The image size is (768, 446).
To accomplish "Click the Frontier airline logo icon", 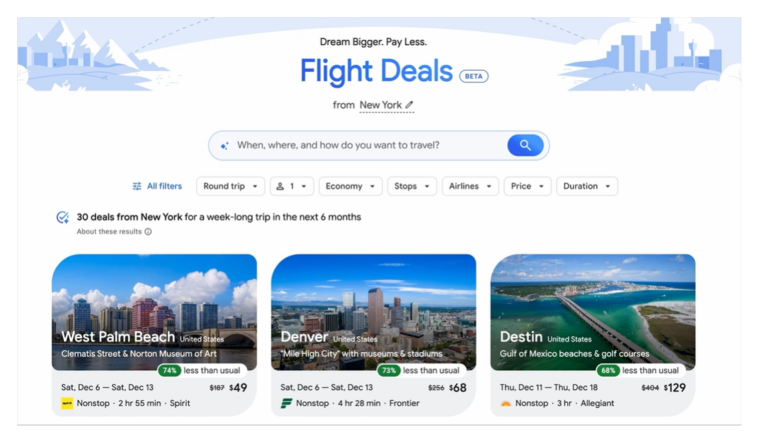I will (286, 403).
